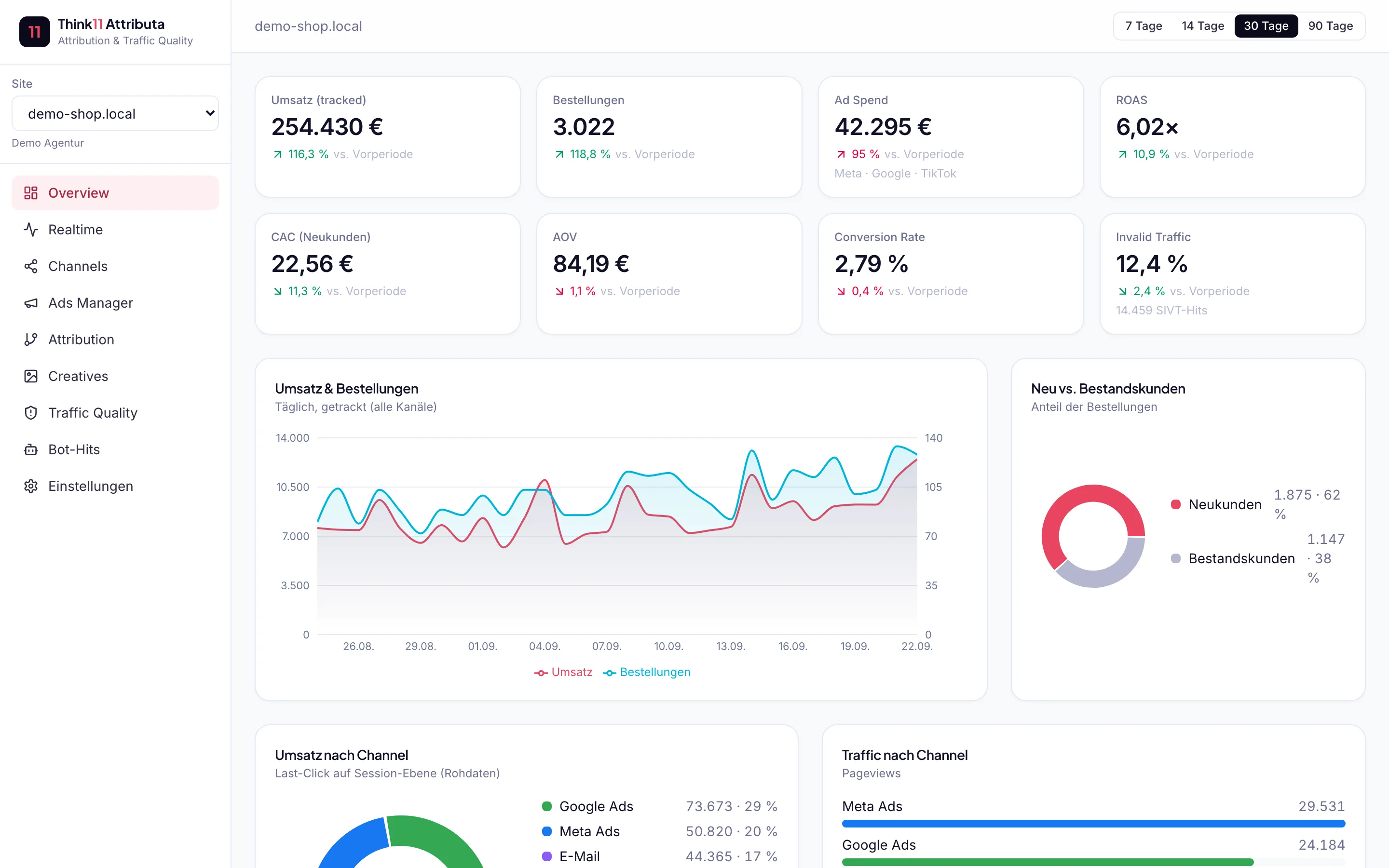Open Channels in the sidebar

115,266
